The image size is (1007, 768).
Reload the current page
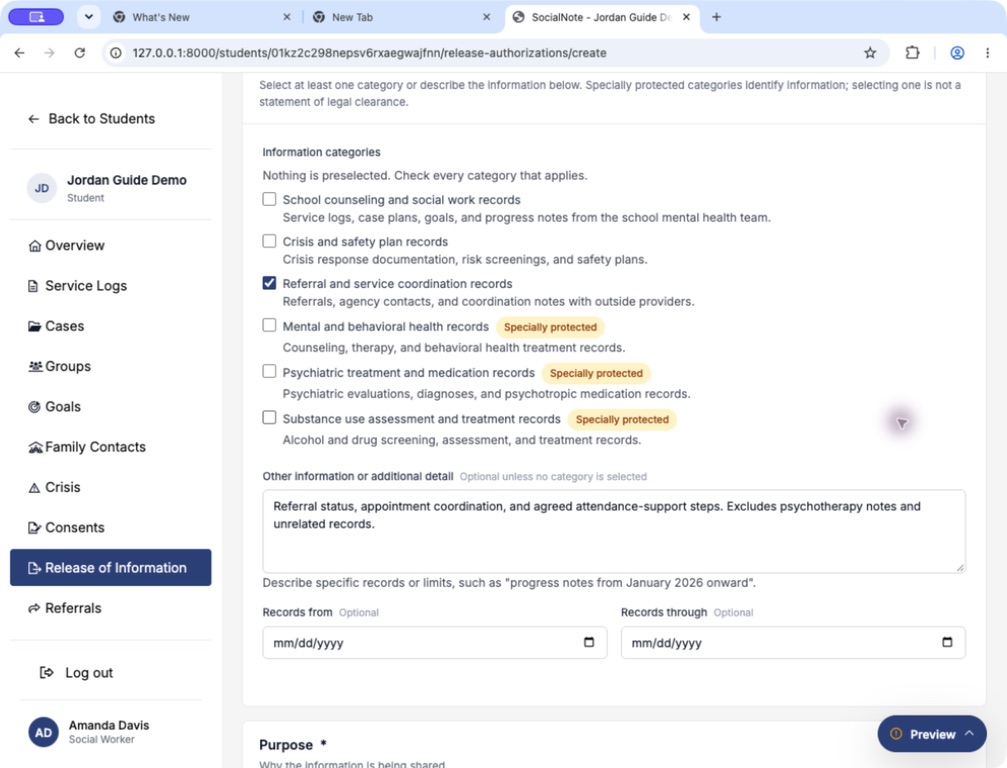coord(80,53)
